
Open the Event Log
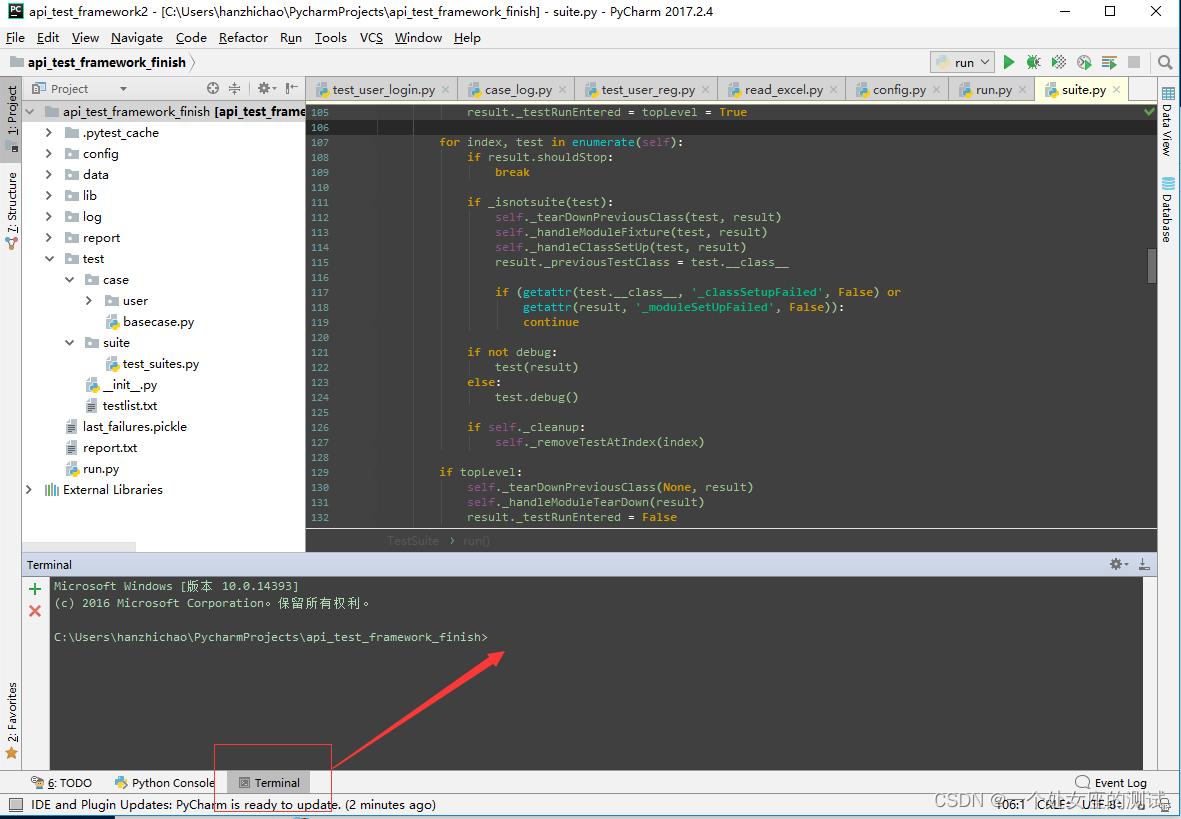[x=1111, y=783]
